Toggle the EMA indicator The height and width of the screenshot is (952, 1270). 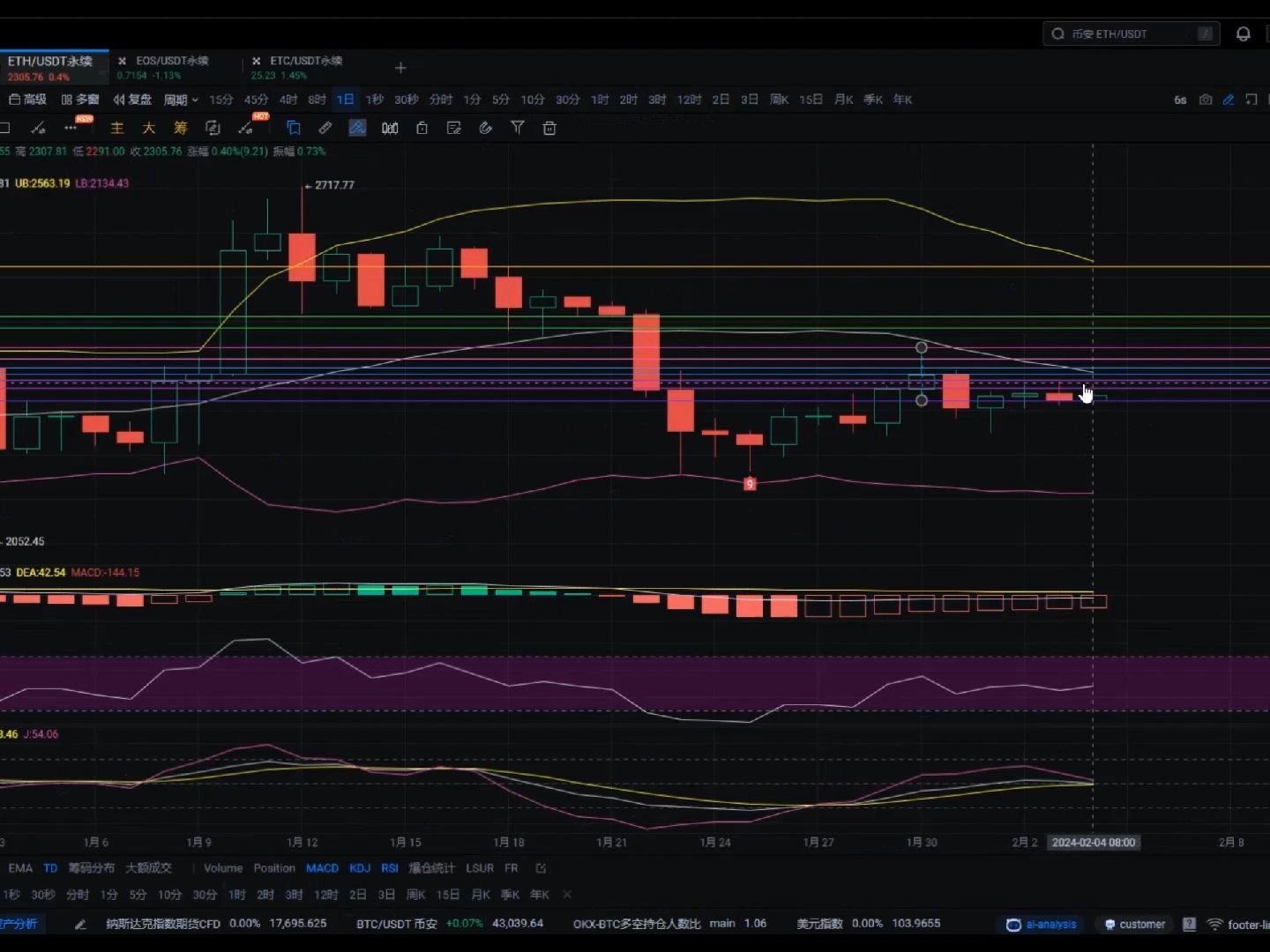tap(20, 868)
